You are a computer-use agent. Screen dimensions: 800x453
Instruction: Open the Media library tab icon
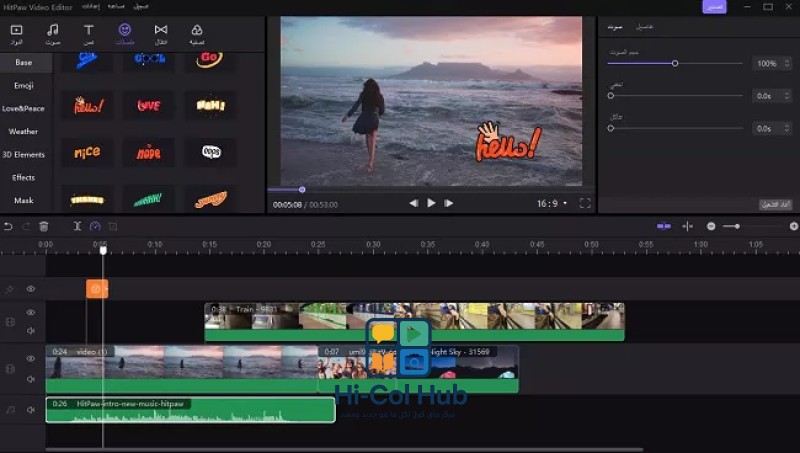pos(16,34)
